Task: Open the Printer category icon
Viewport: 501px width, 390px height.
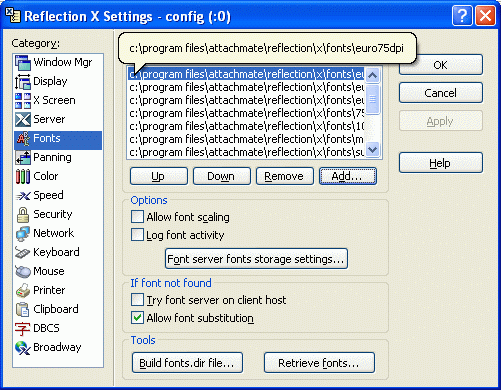Action: tap(23, 291)
